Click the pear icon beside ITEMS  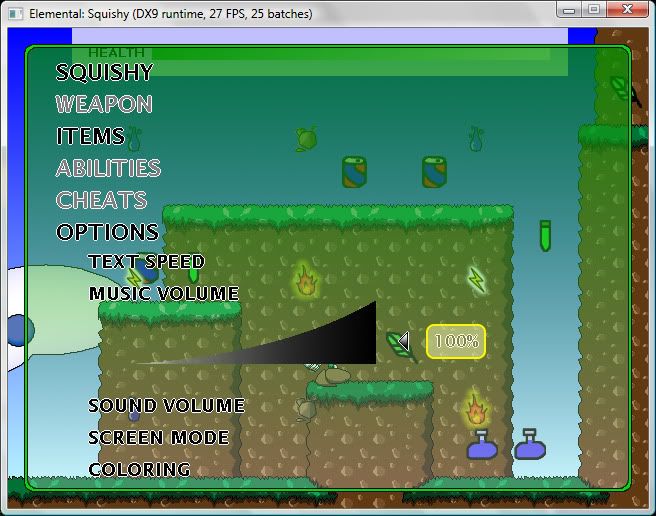pyautogui.click(x=134, y=139)
